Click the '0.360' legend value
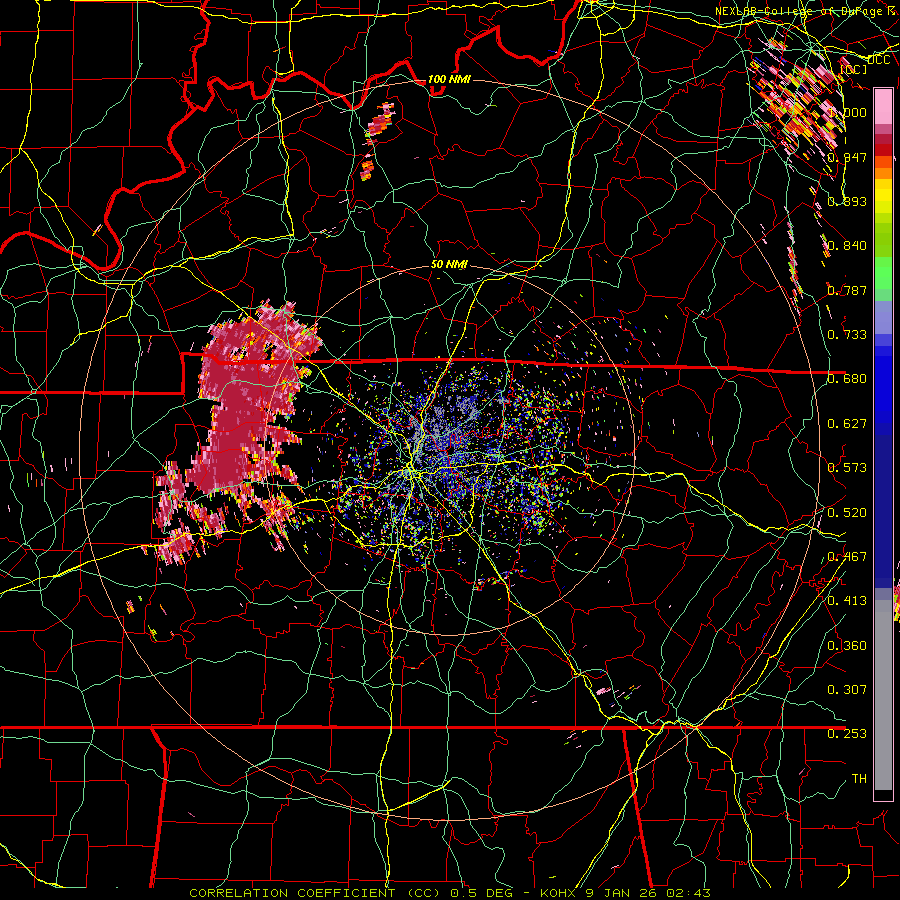 [x=847, y=646]
